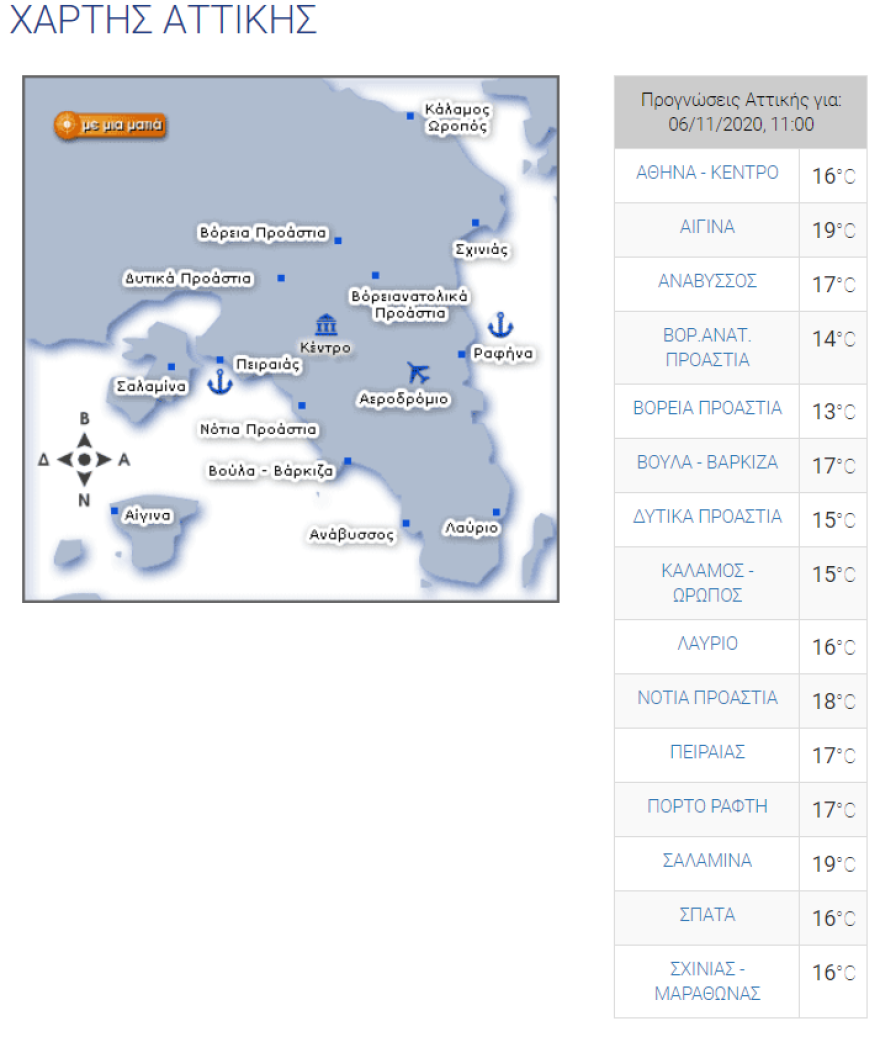
Task: Click the compass rose on the map
Action: (x=84, y=459)
